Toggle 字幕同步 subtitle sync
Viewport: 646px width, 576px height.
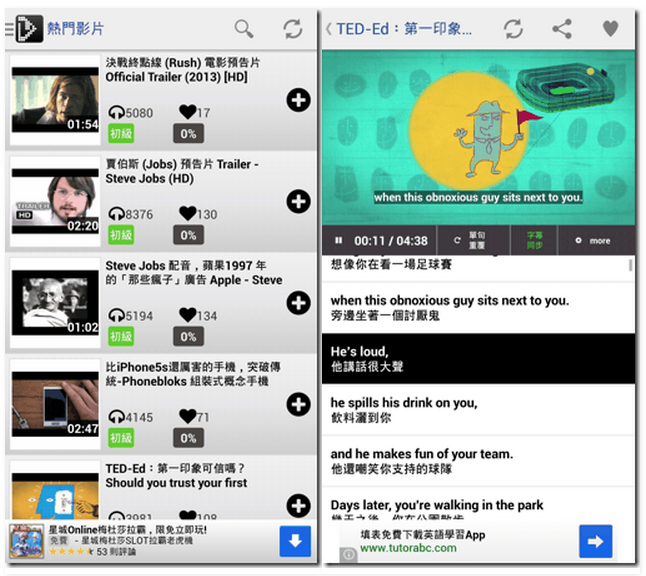(x=534, y=240)
